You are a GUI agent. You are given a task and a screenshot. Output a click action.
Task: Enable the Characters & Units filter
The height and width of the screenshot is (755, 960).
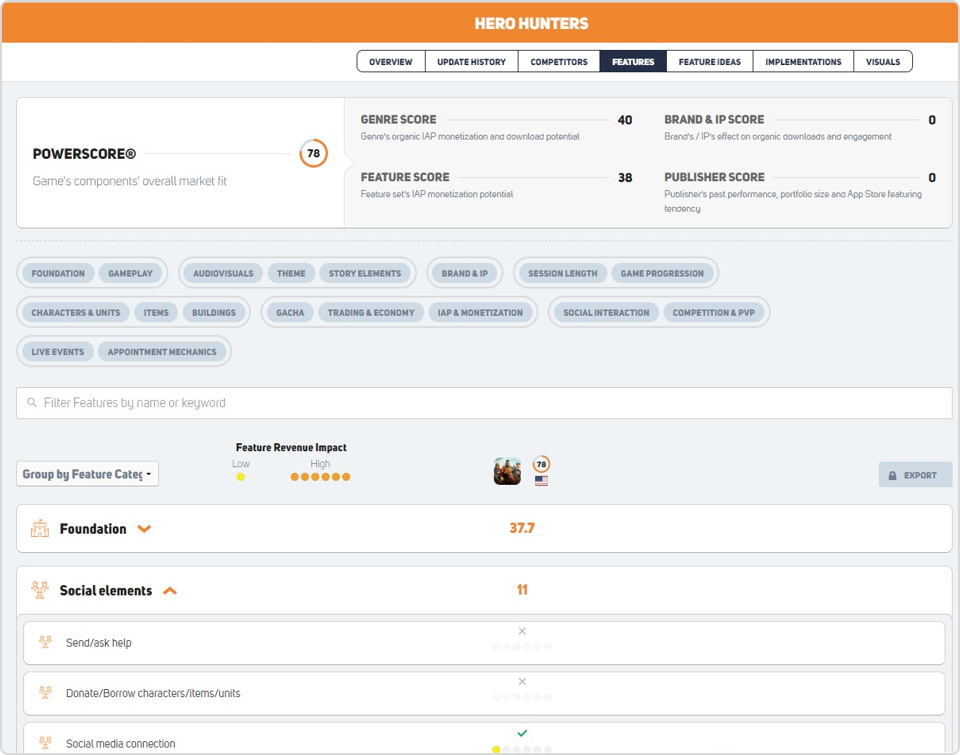coord(76,312)
